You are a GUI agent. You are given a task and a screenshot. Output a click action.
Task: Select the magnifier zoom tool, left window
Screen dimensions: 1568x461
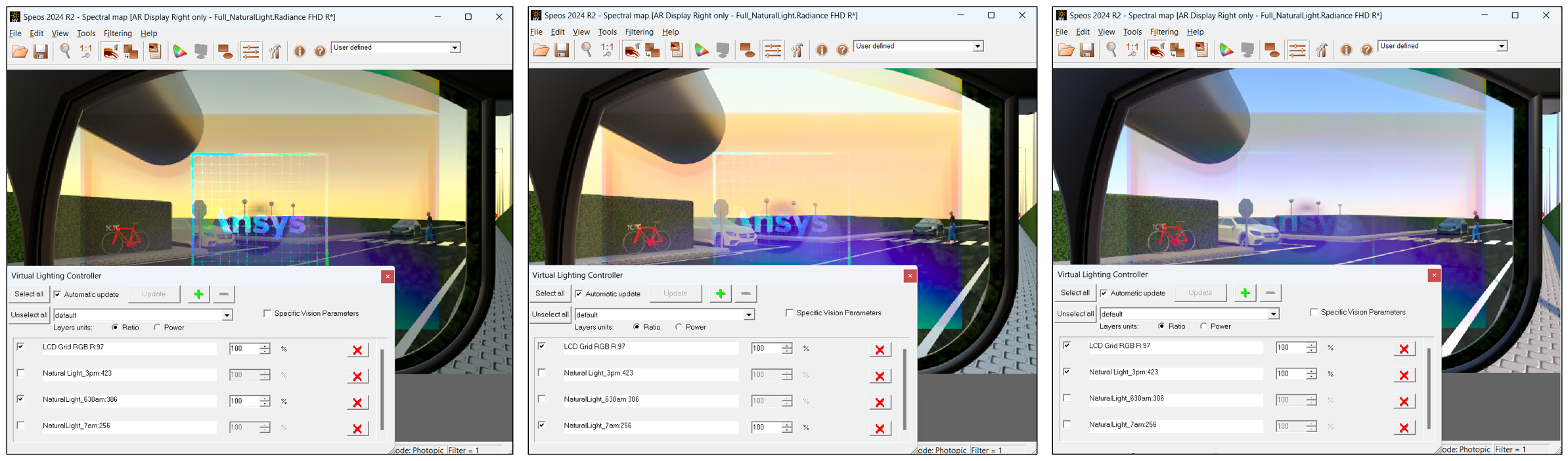[65, 51]
